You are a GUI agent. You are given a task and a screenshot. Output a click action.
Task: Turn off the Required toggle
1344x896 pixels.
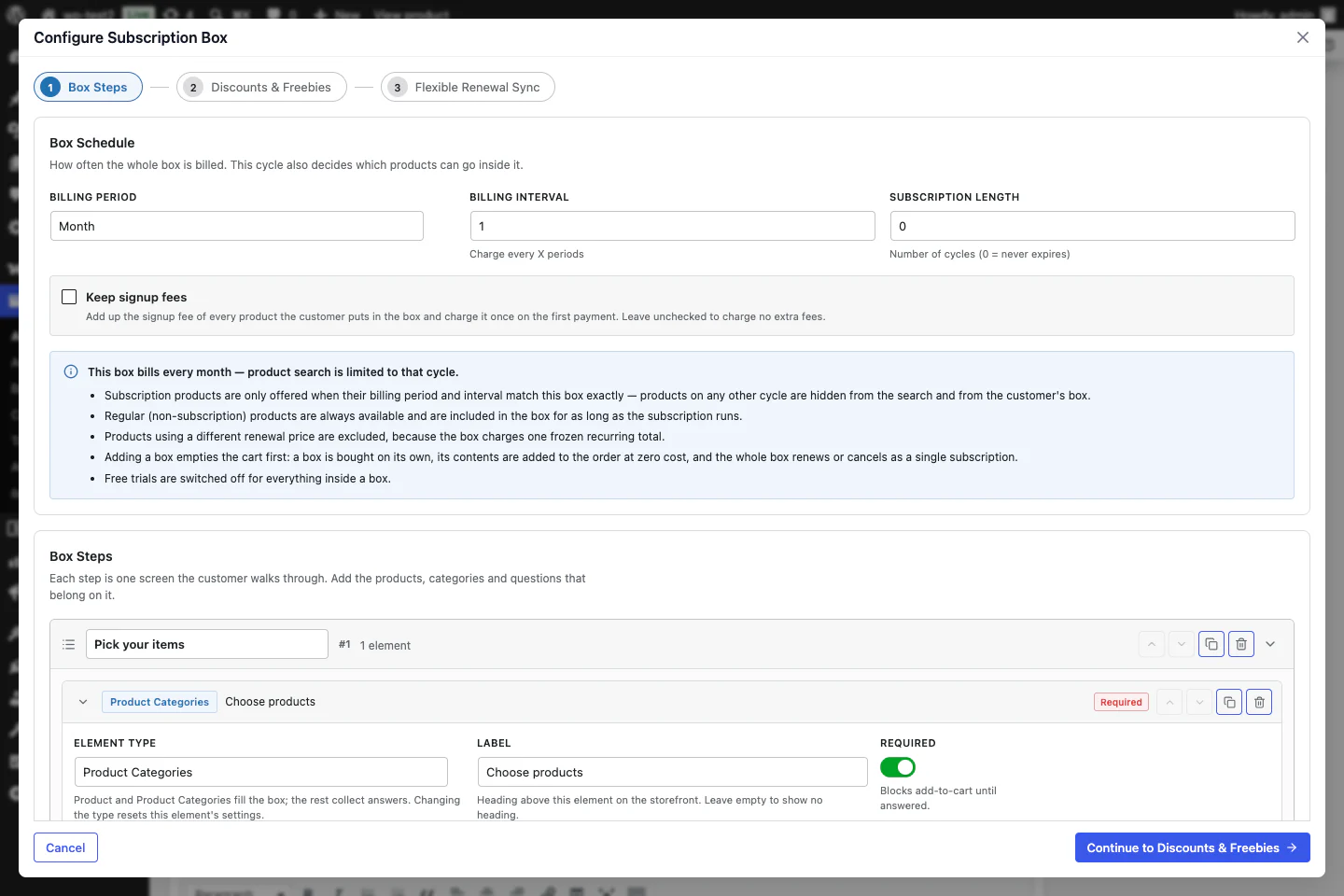898,767
